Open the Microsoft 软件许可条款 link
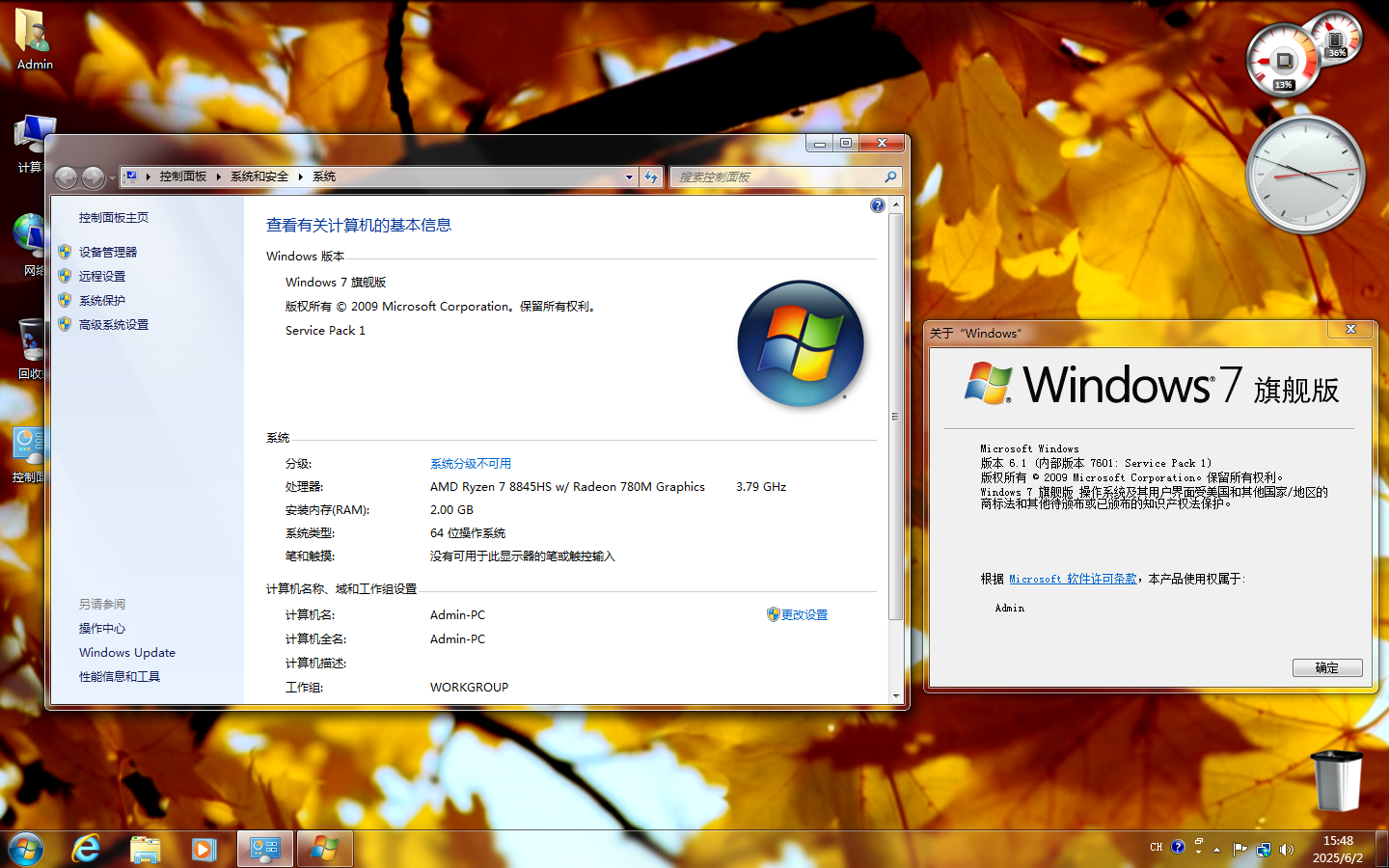The image size is (1389, 868). [x=1073, y=579]
